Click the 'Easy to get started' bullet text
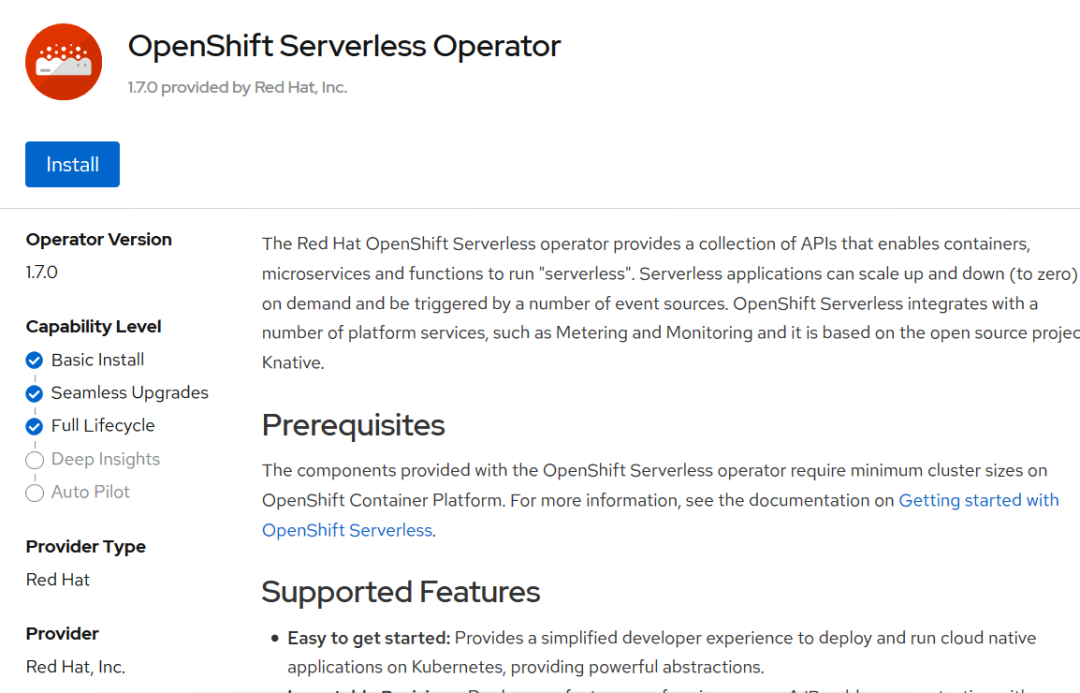 click(368, 638)
